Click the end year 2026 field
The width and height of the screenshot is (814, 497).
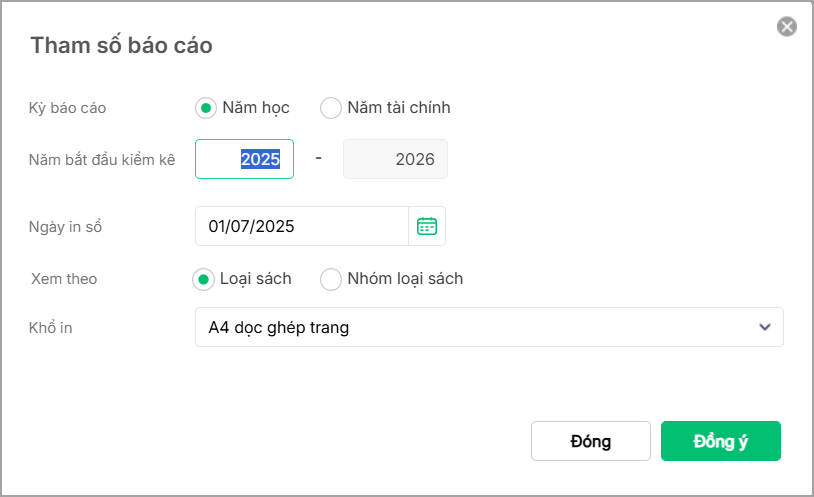396,159
